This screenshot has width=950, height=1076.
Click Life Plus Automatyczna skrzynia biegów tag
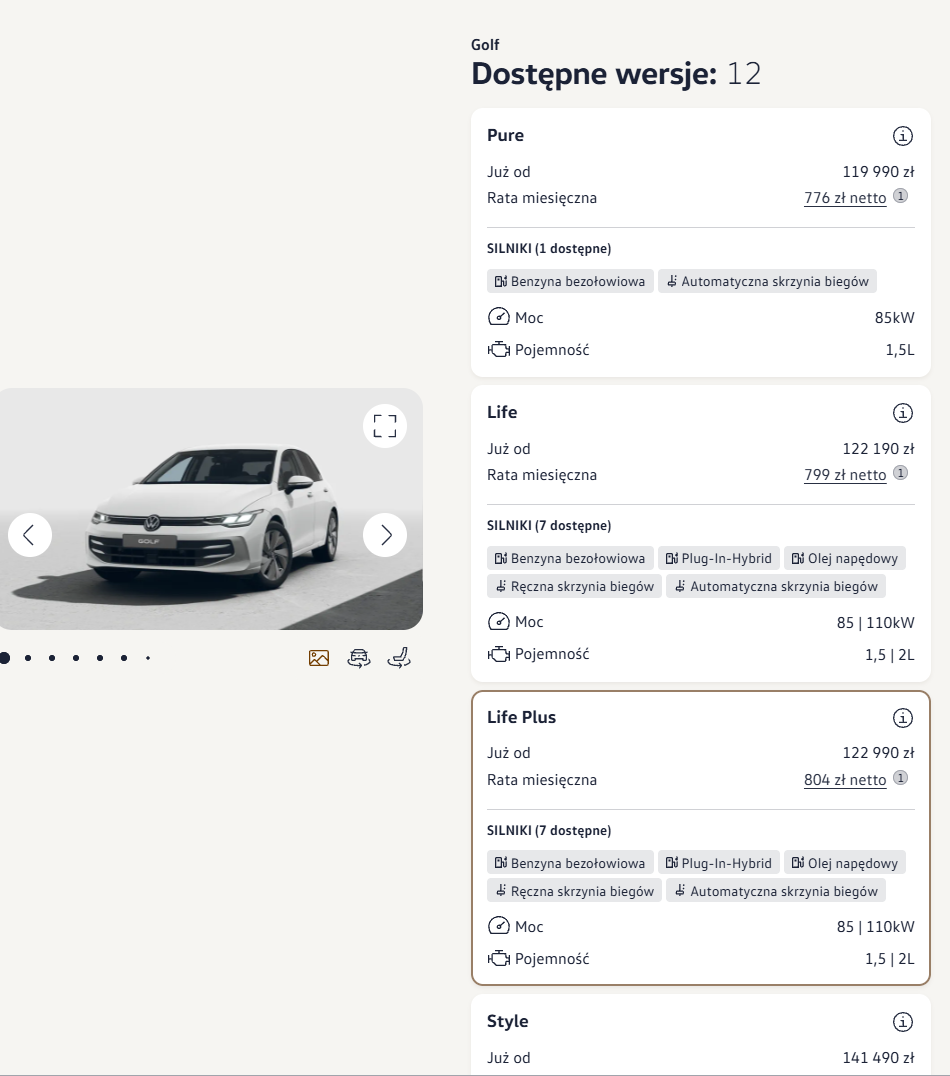coord(776,891)
